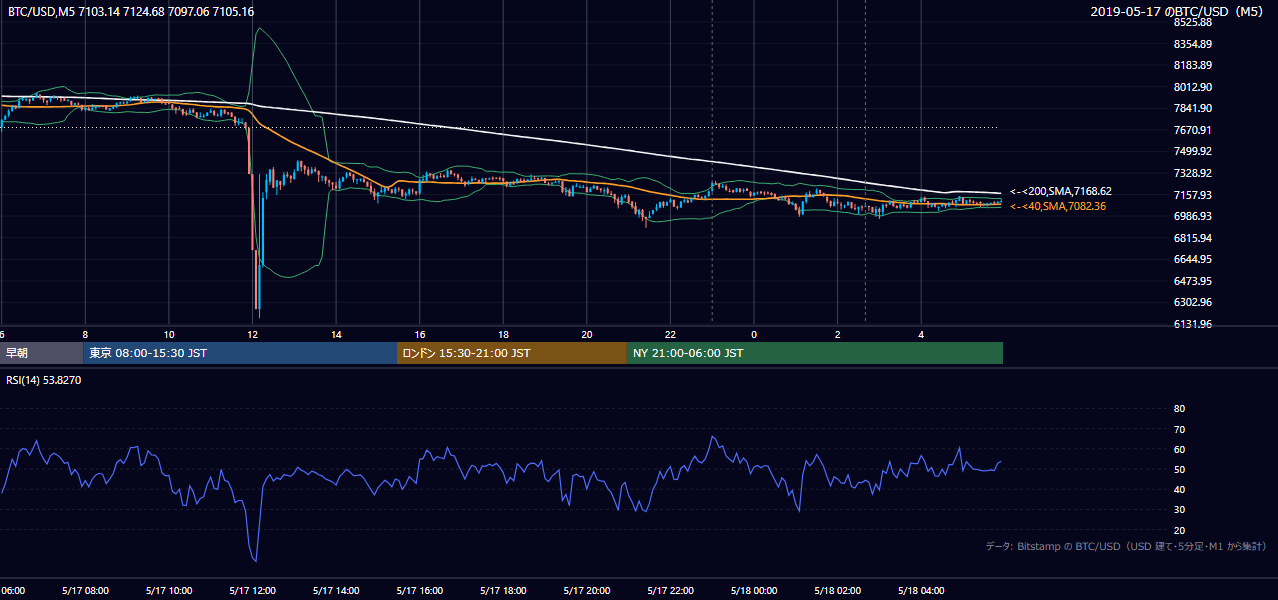Click the 早朝 session bar
Viewport: 1278px width, 600px height.
click(x=42, y=353)
